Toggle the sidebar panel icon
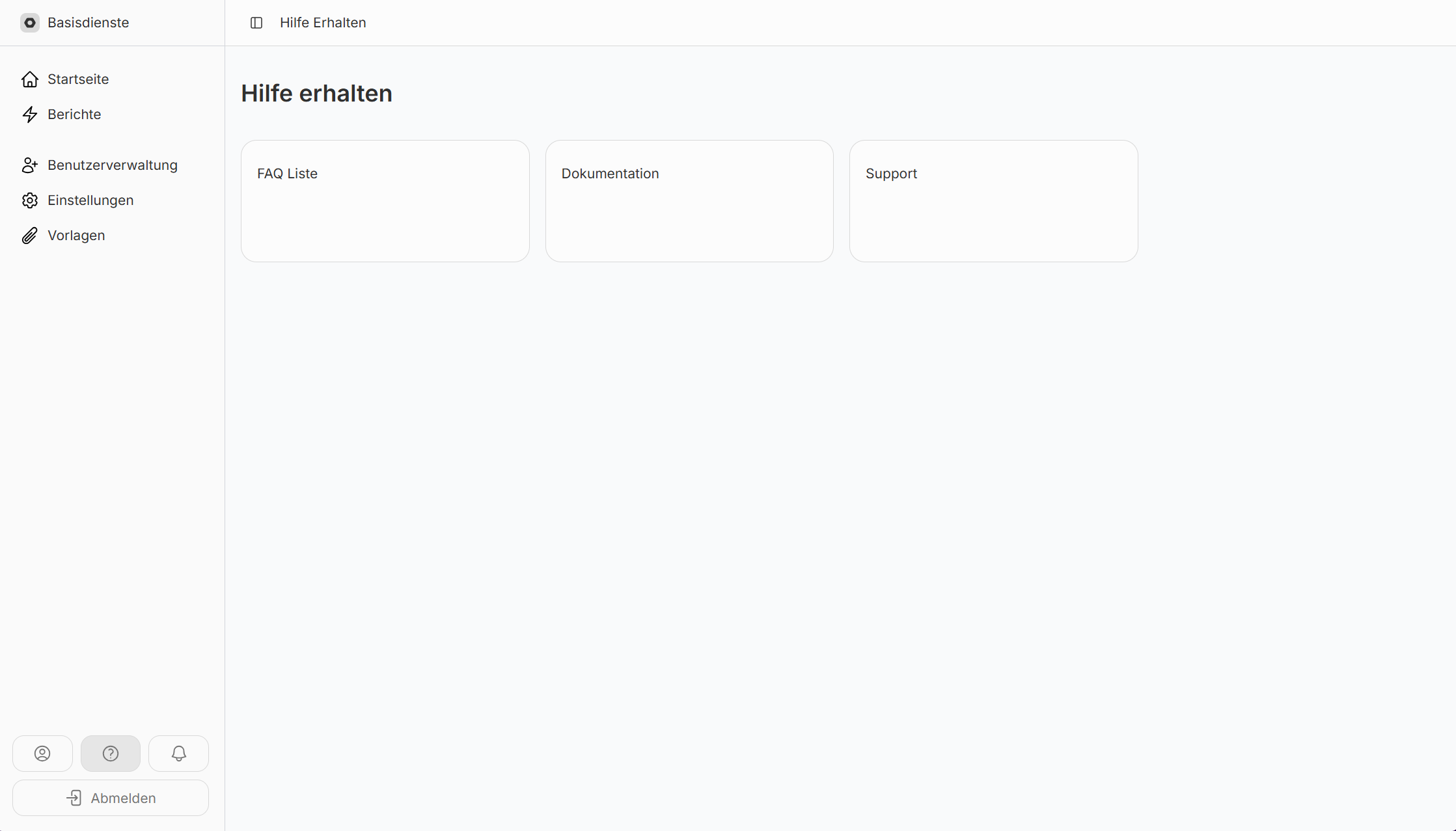Screen dimensions: 1456x831 [x=256, y=23]
